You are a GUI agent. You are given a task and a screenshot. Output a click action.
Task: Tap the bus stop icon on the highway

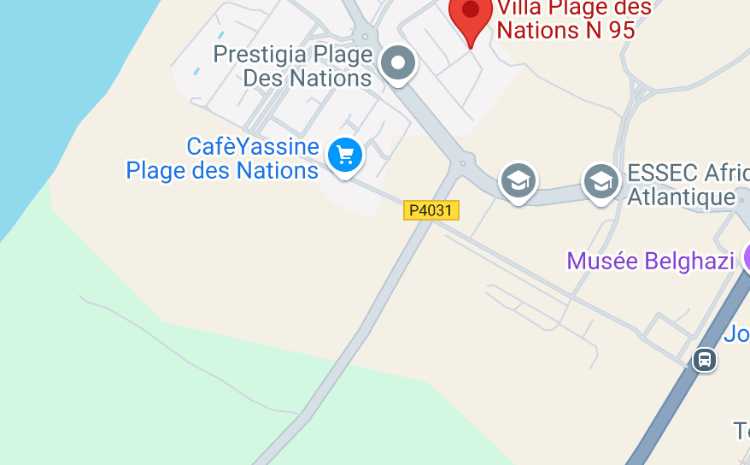pos(705,360)
